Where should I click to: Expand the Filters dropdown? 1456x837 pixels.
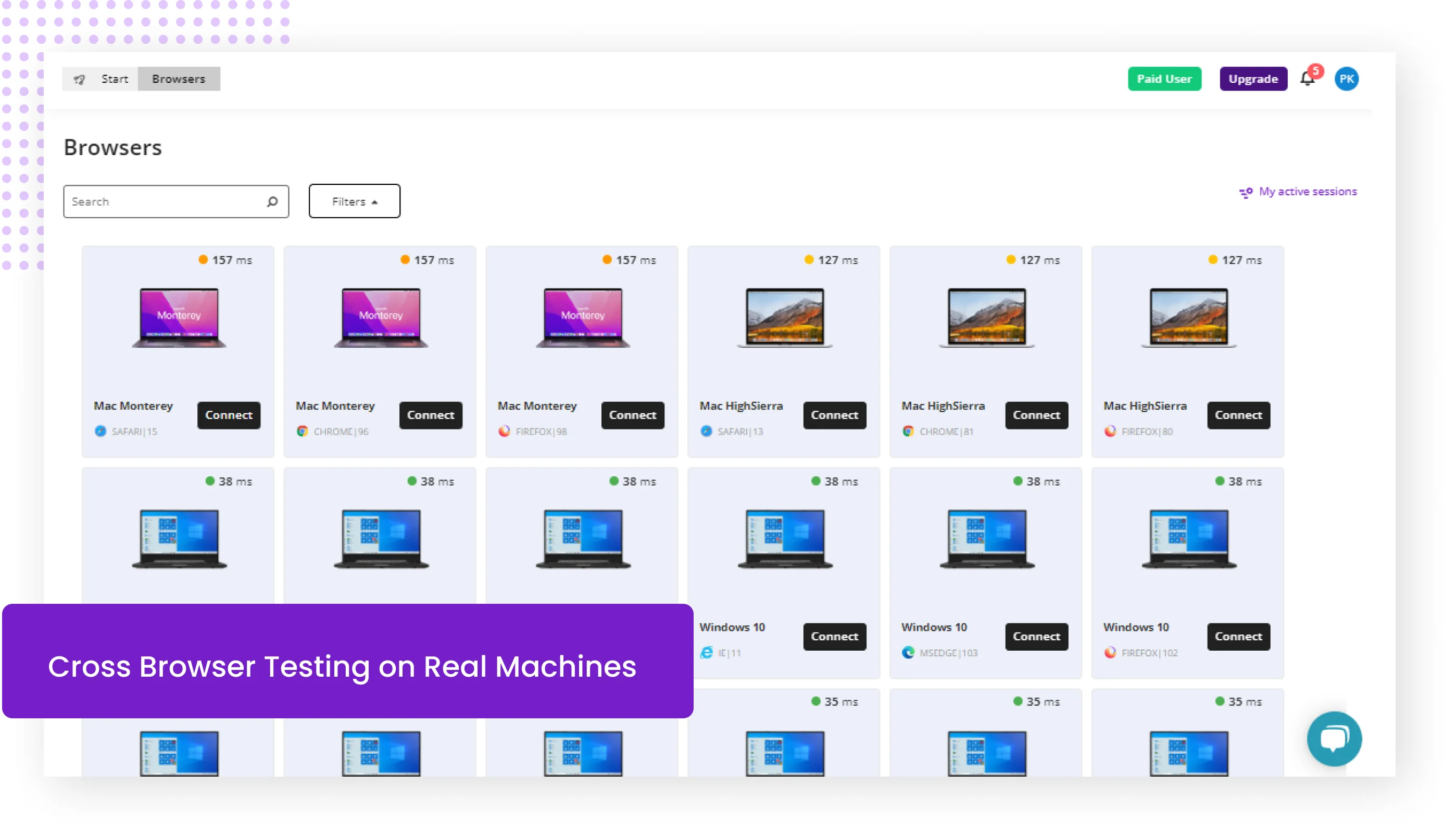(x=354, y=201)
